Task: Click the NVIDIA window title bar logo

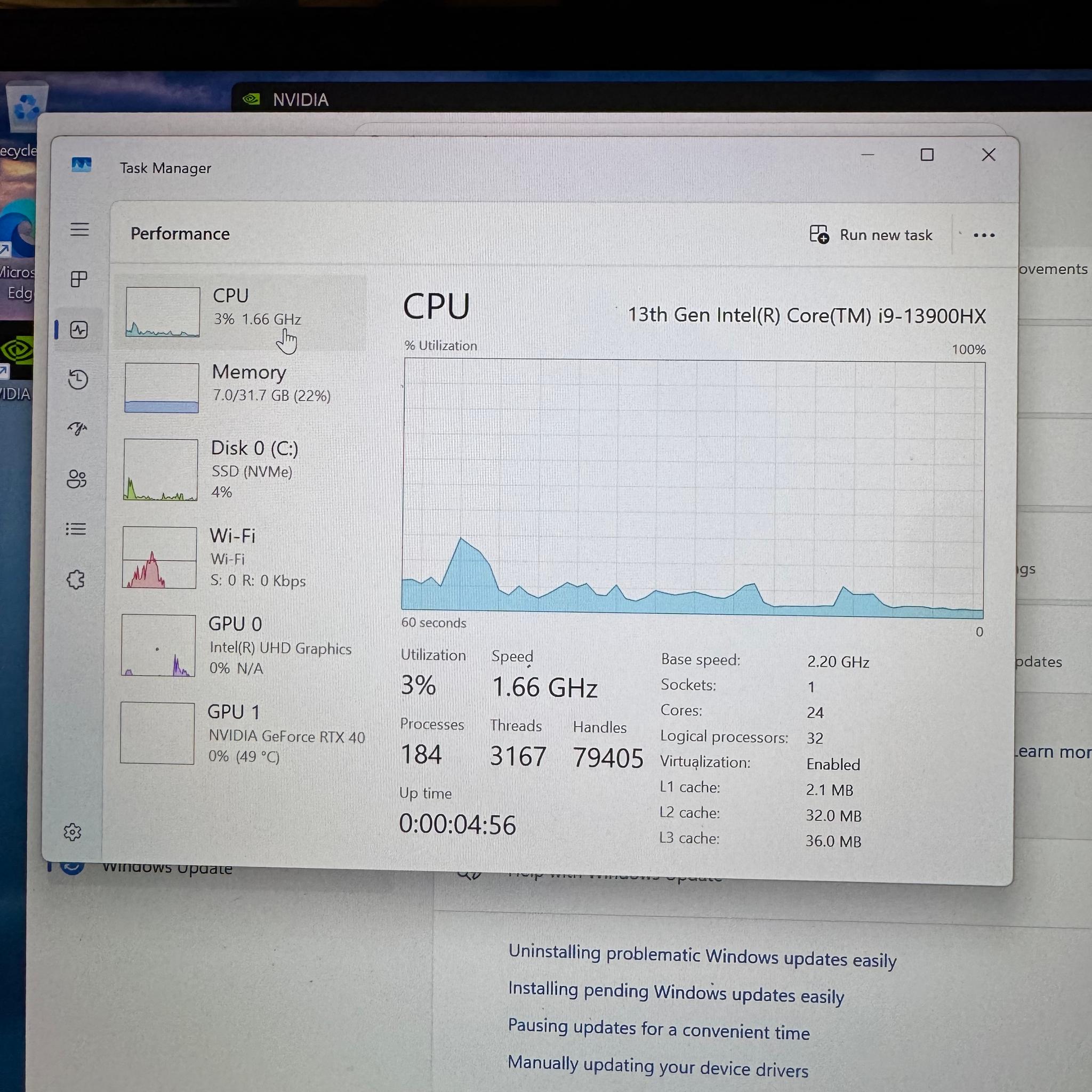Action: [251, 100]
